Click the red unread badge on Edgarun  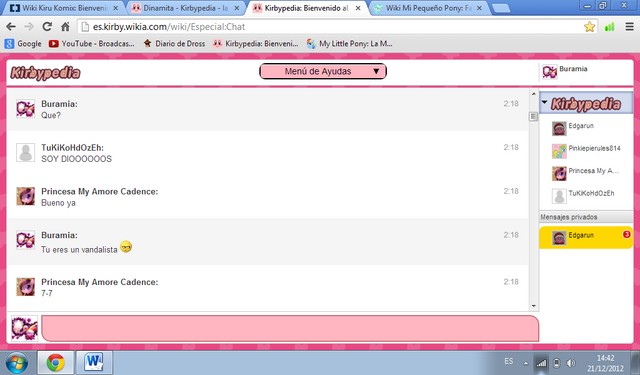coord(626,234)
